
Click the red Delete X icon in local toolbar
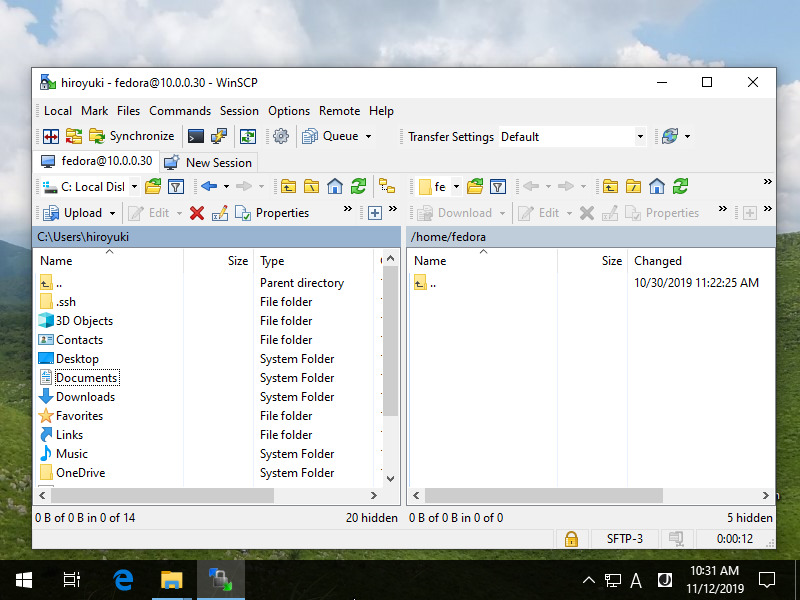(197, 213)
